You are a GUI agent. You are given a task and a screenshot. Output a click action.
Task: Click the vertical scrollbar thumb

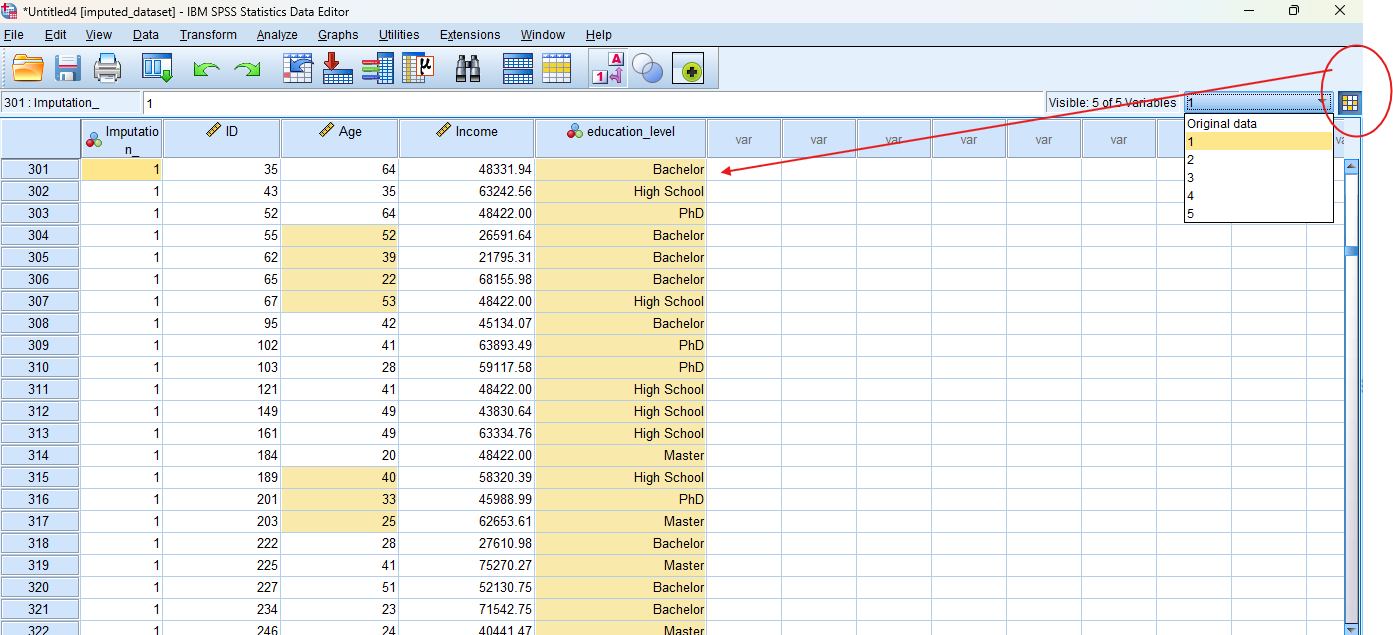(x=1351, y=251)
